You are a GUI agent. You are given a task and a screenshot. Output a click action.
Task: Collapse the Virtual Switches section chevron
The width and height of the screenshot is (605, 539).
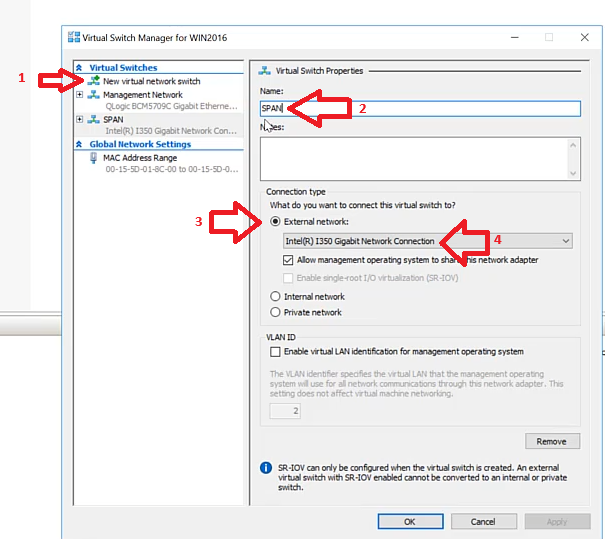(x=79, y=68)
